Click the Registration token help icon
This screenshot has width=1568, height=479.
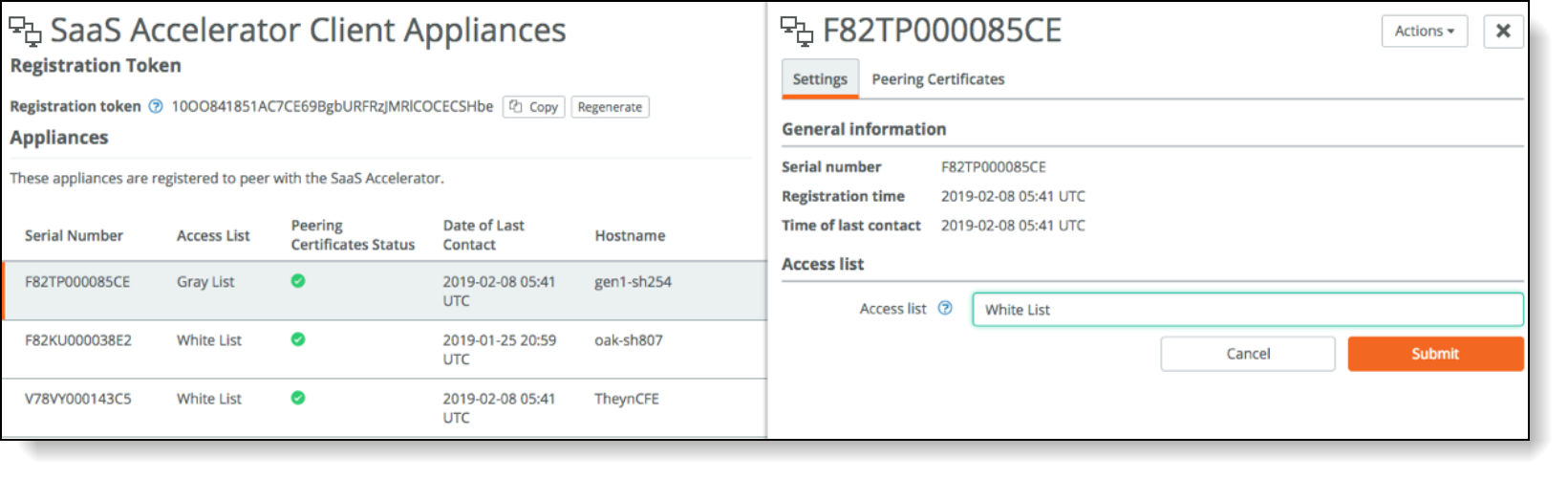(156, 106)
